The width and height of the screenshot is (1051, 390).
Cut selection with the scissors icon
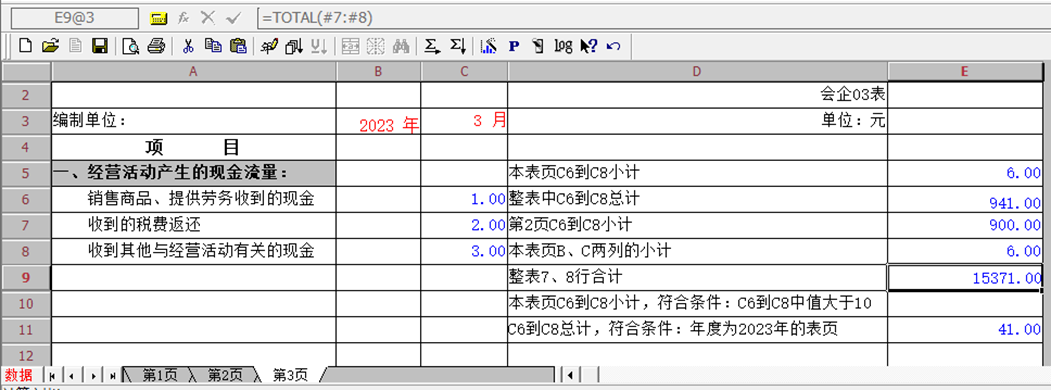(188, 46)
